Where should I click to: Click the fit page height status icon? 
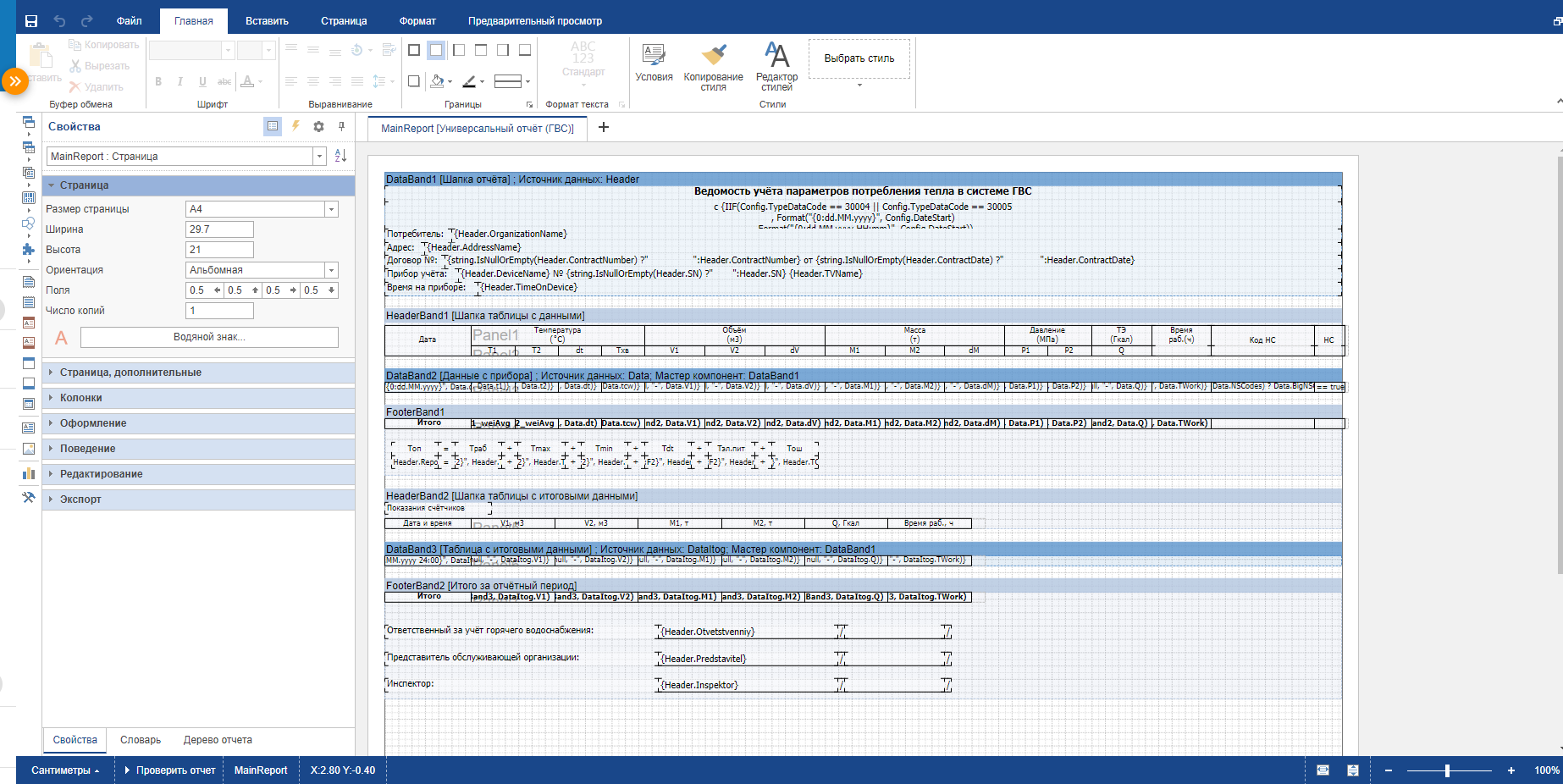(x=1353, y=770)
